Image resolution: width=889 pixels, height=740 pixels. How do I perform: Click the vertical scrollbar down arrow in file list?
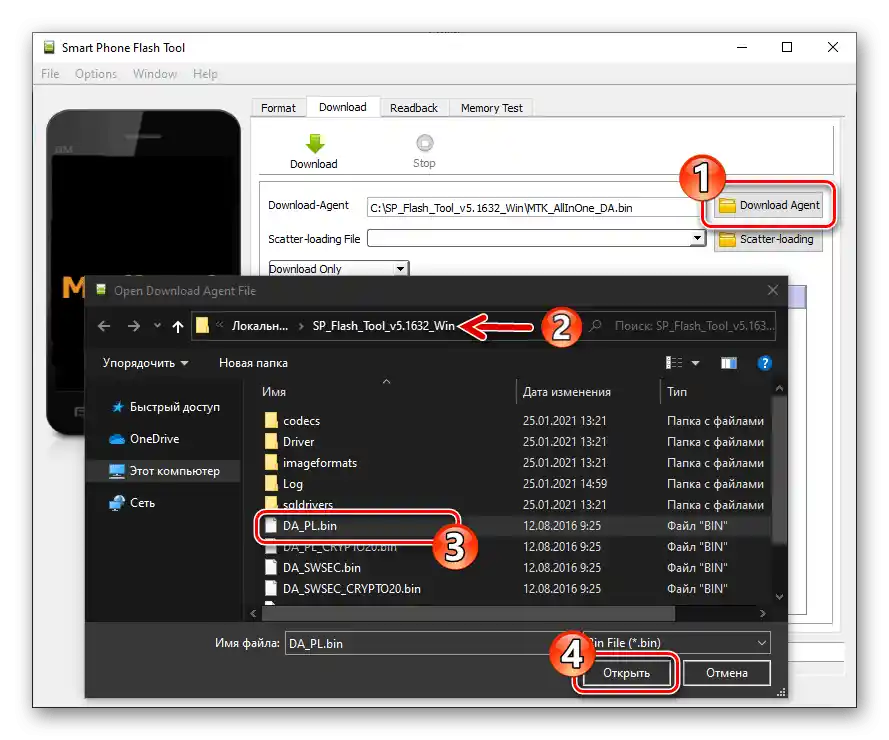(x=779, y=597)
